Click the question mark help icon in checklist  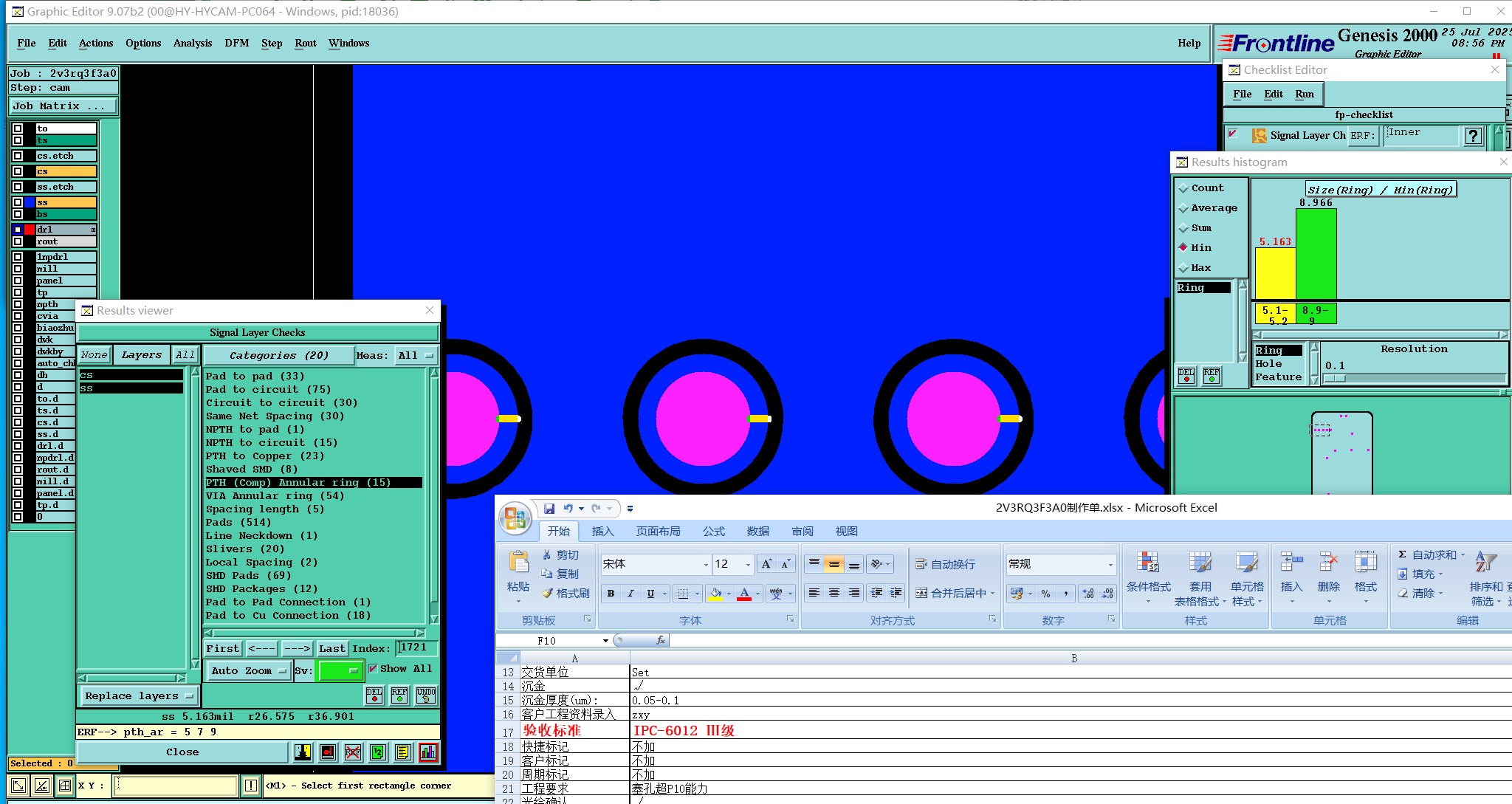1473,136
